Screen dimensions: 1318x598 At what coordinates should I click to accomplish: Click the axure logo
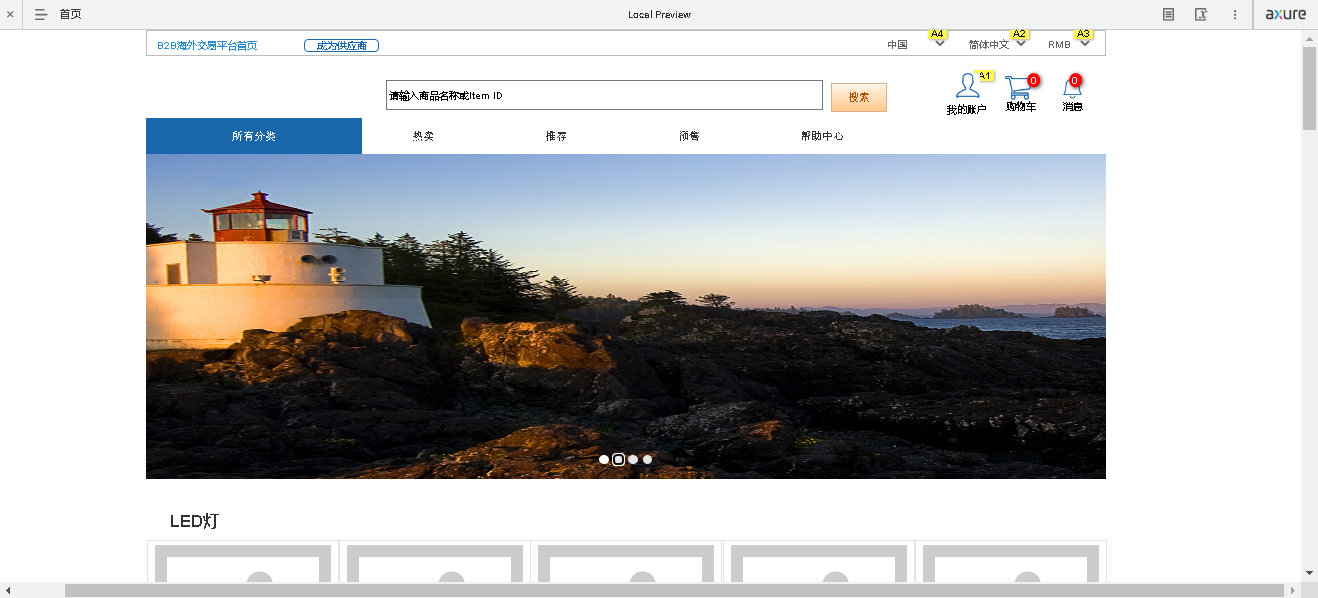tap(1285, 14)
